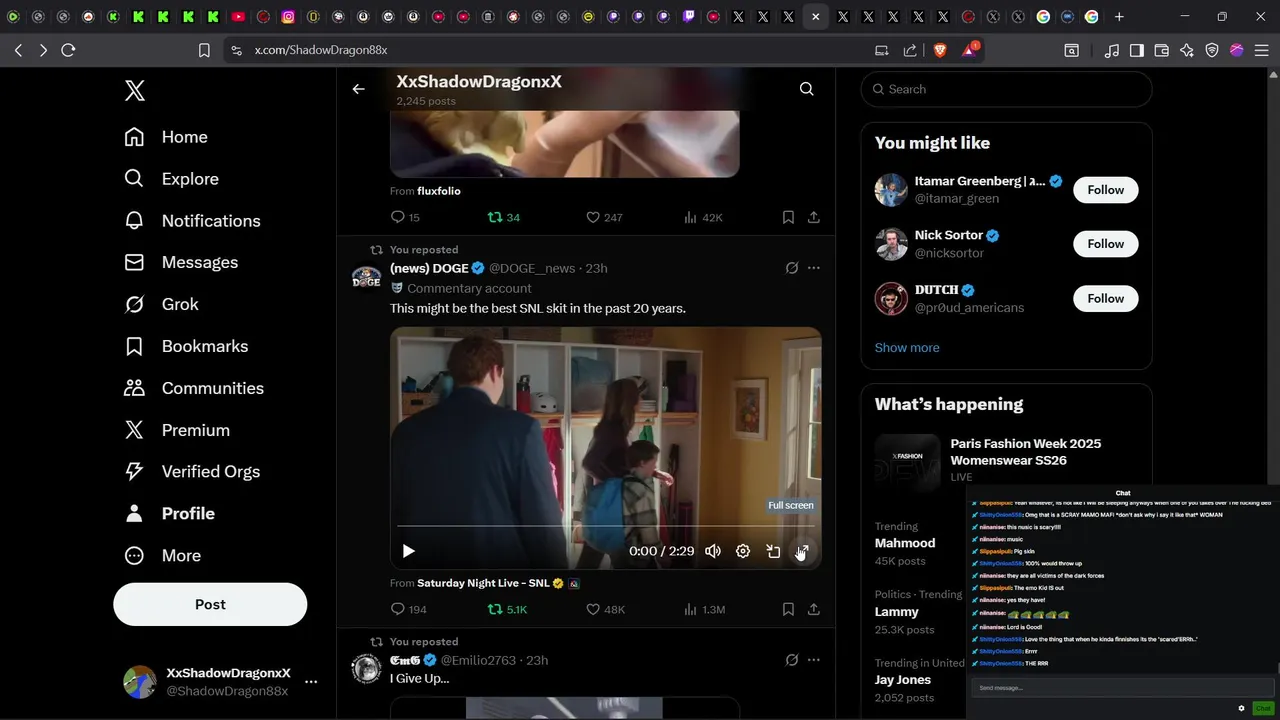
Task: Open the Paris Fashion Week 2025 event
Action: pyautogui.click(x=1006, y=460)
